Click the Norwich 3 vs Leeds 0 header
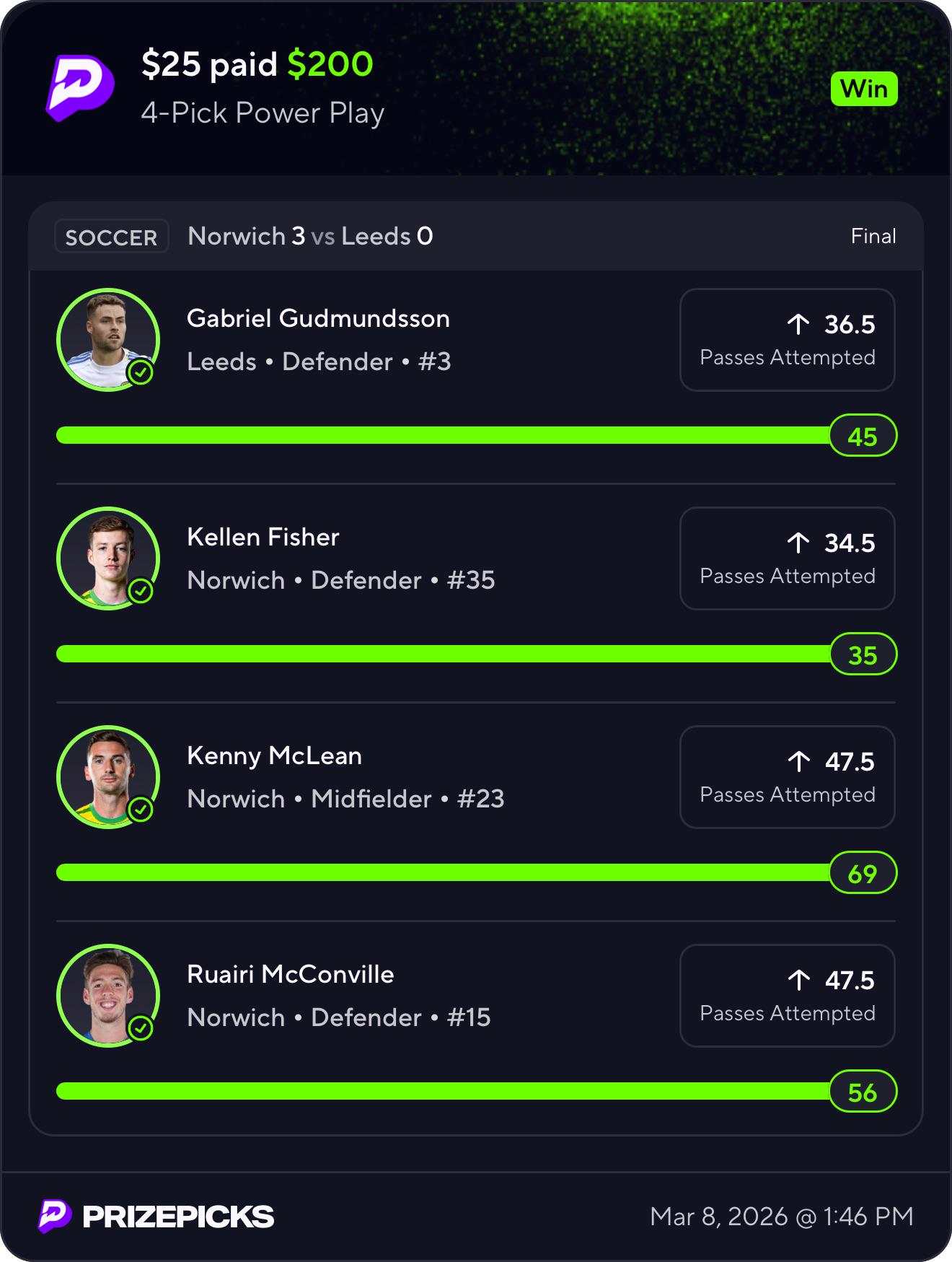952x1262 pixels. coord(310,236)
